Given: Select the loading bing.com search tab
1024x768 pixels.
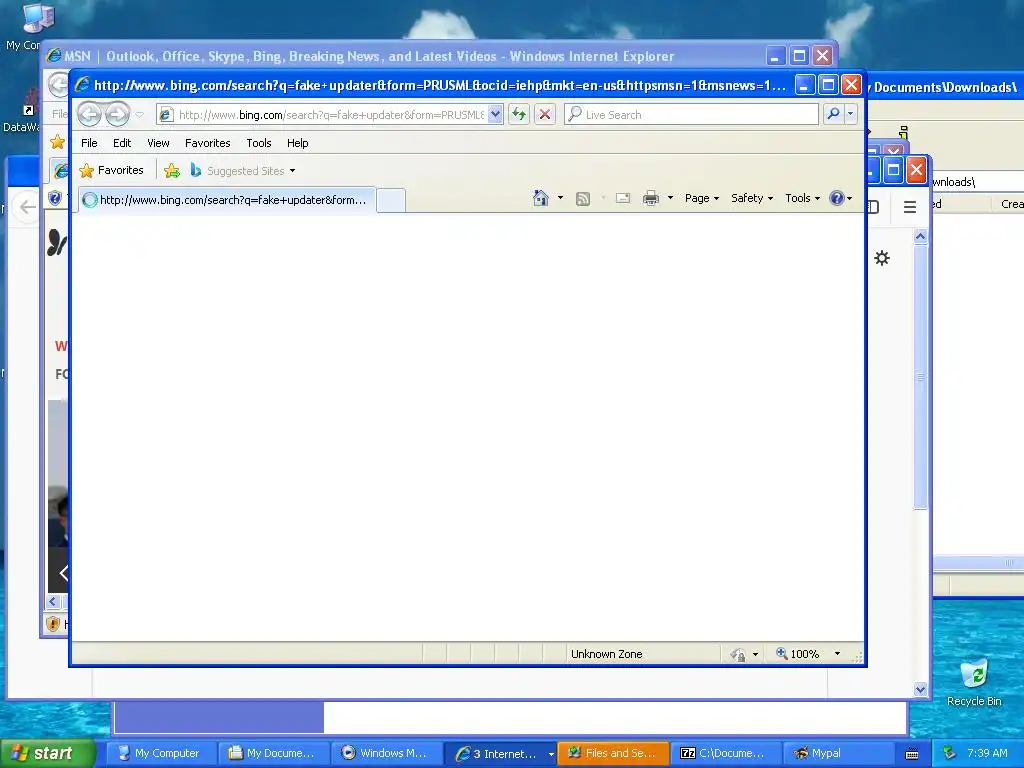Looking at the screenshot, I should (x=227, y=200).
